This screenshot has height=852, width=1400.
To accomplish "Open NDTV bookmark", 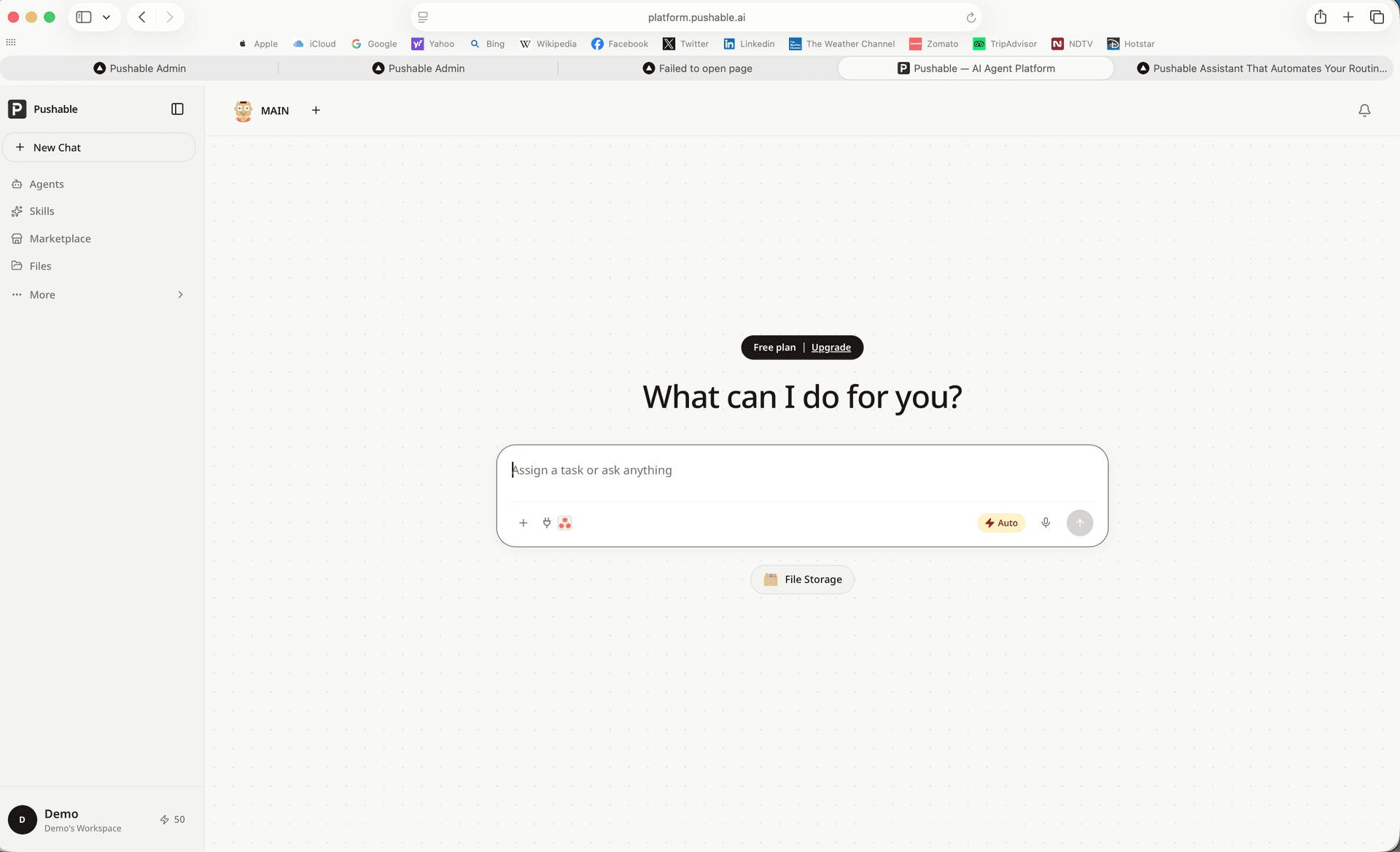I will tap(1072, 44).
